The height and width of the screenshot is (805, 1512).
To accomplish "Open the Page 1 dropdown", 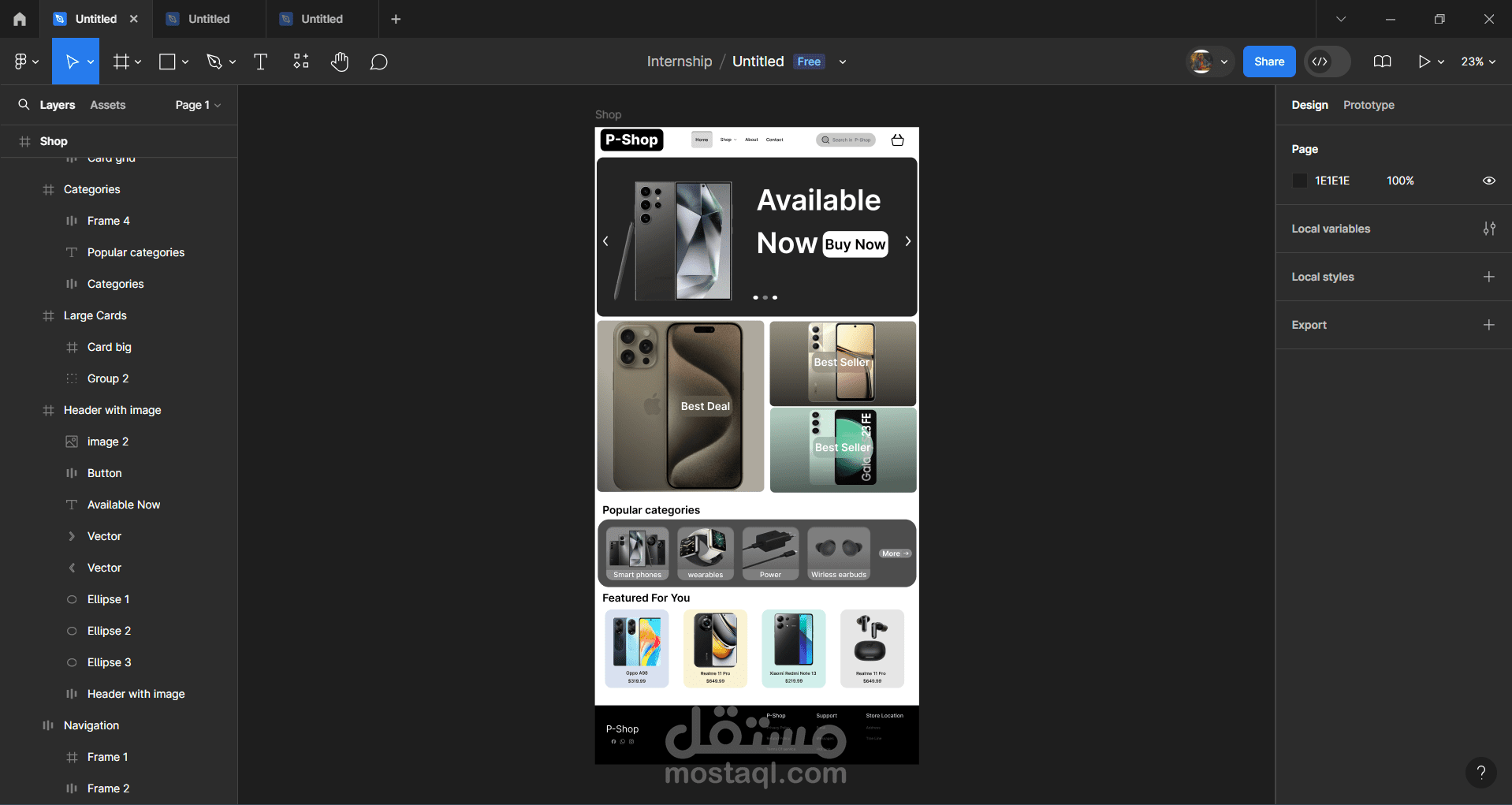I will [x=198, y=105].
